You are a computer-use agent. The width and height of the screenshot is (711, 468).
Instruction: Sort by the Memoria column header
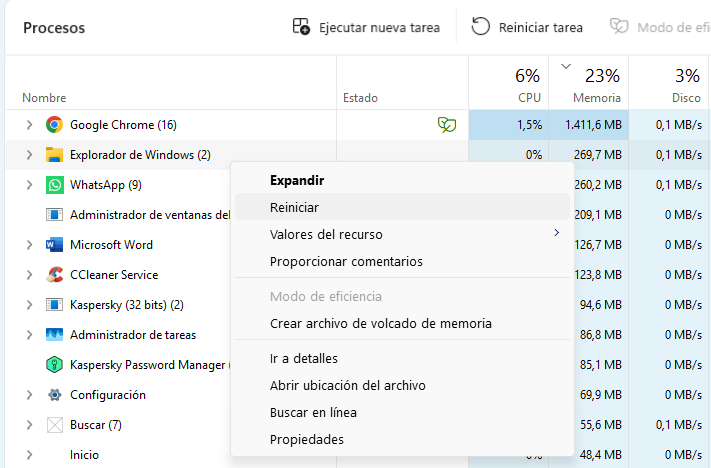(x=596, y=98)
